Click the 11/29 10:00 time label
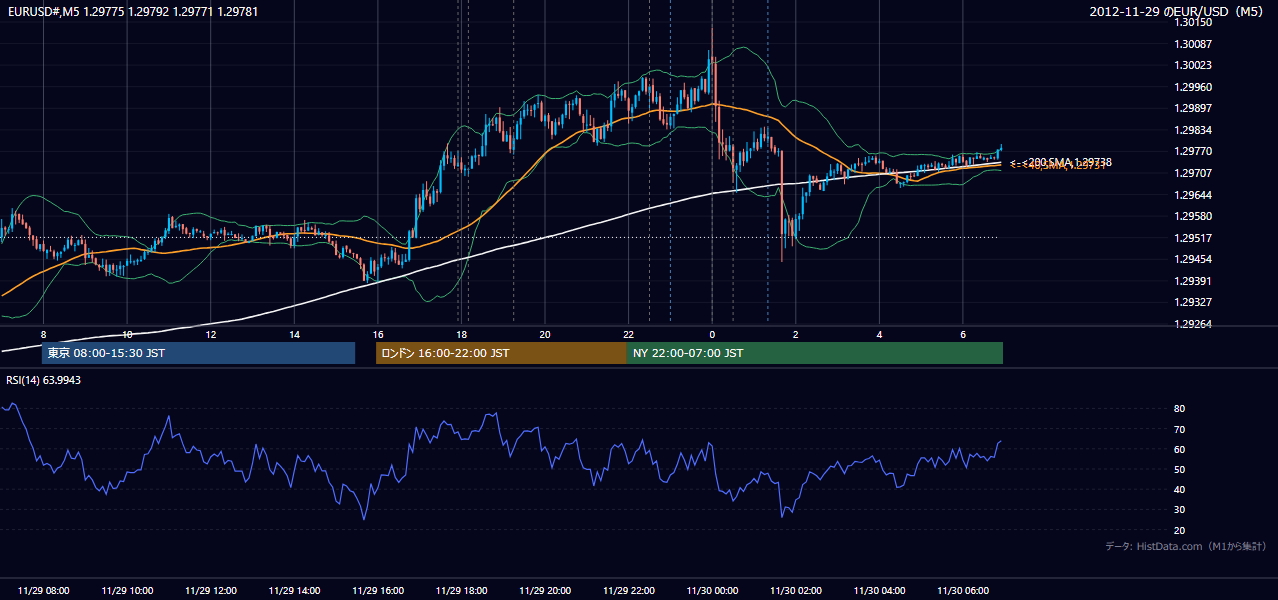This screenshot has height=600, width=1278. 127,591
